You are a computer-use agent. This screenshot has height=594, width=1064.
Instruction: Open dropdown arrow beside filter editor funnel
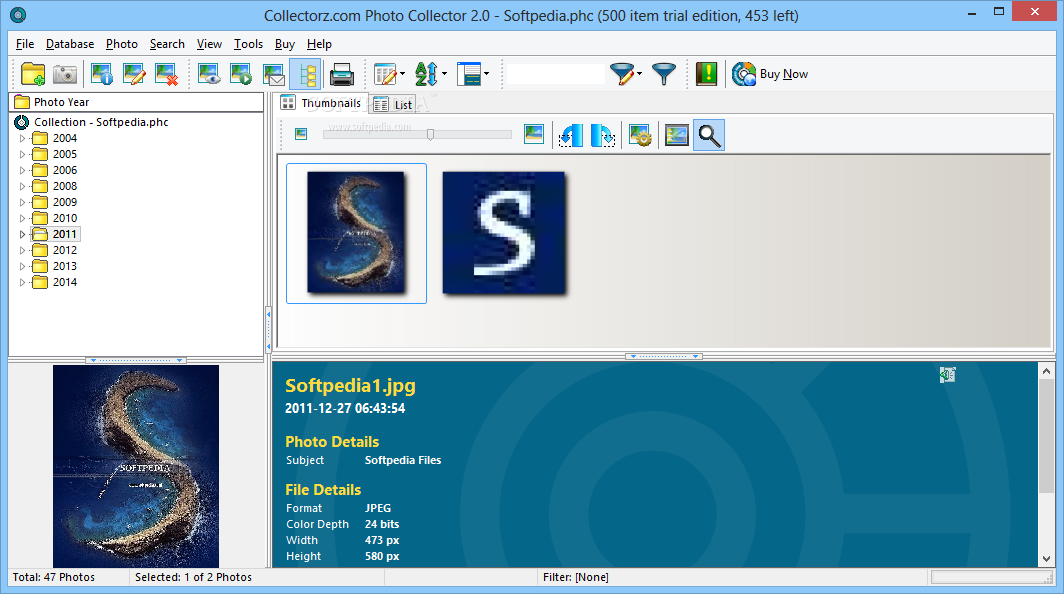click(x=640, y=74)
